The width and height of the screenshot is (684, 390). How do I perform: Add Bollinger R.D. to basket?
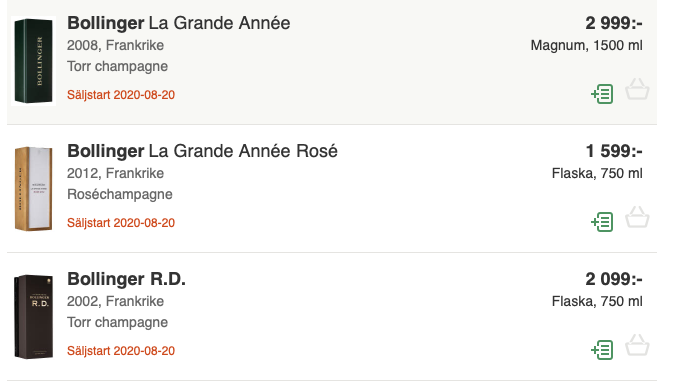pyautogui.click(x=637, y=345)
